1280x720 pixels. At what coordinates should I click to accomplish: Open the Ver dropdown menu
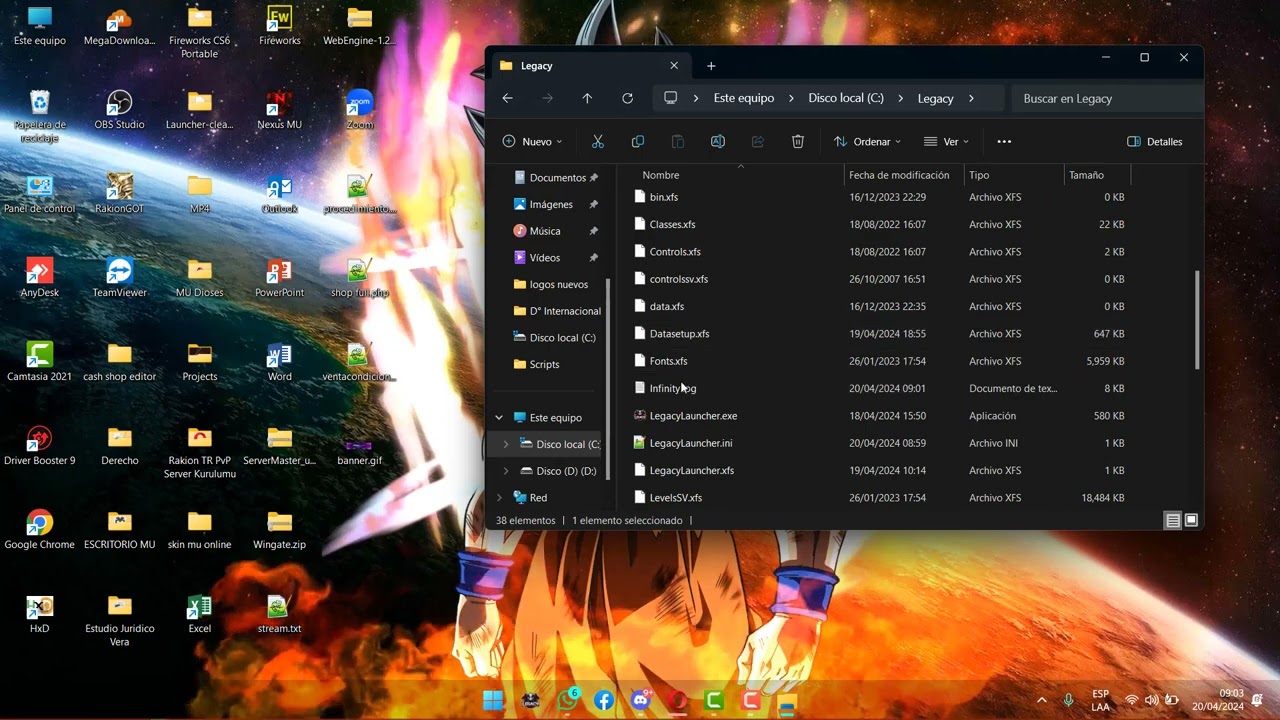(x=946, y=142)
